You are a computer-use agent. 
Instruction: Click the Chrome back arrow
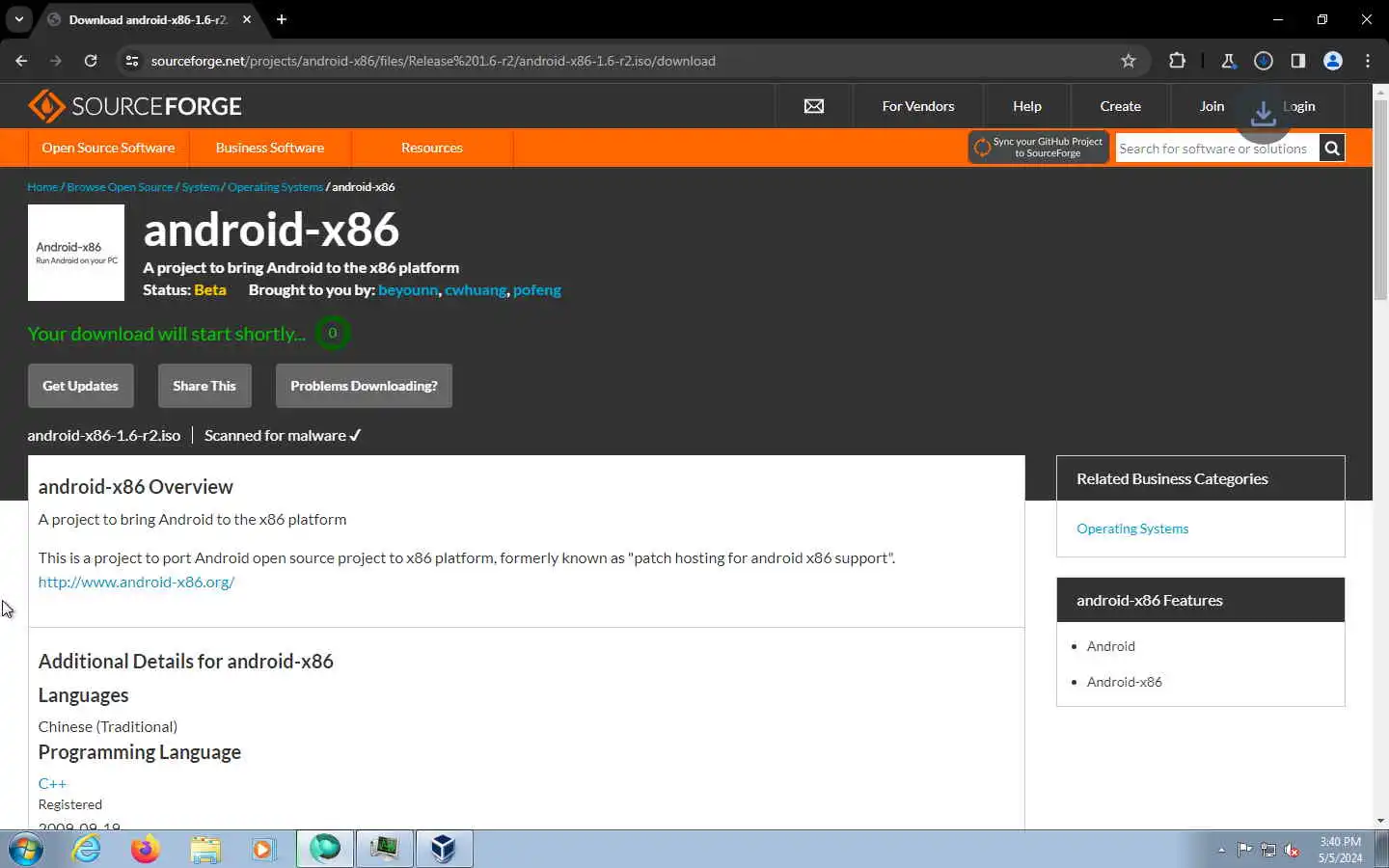click(x=21, y=61)
